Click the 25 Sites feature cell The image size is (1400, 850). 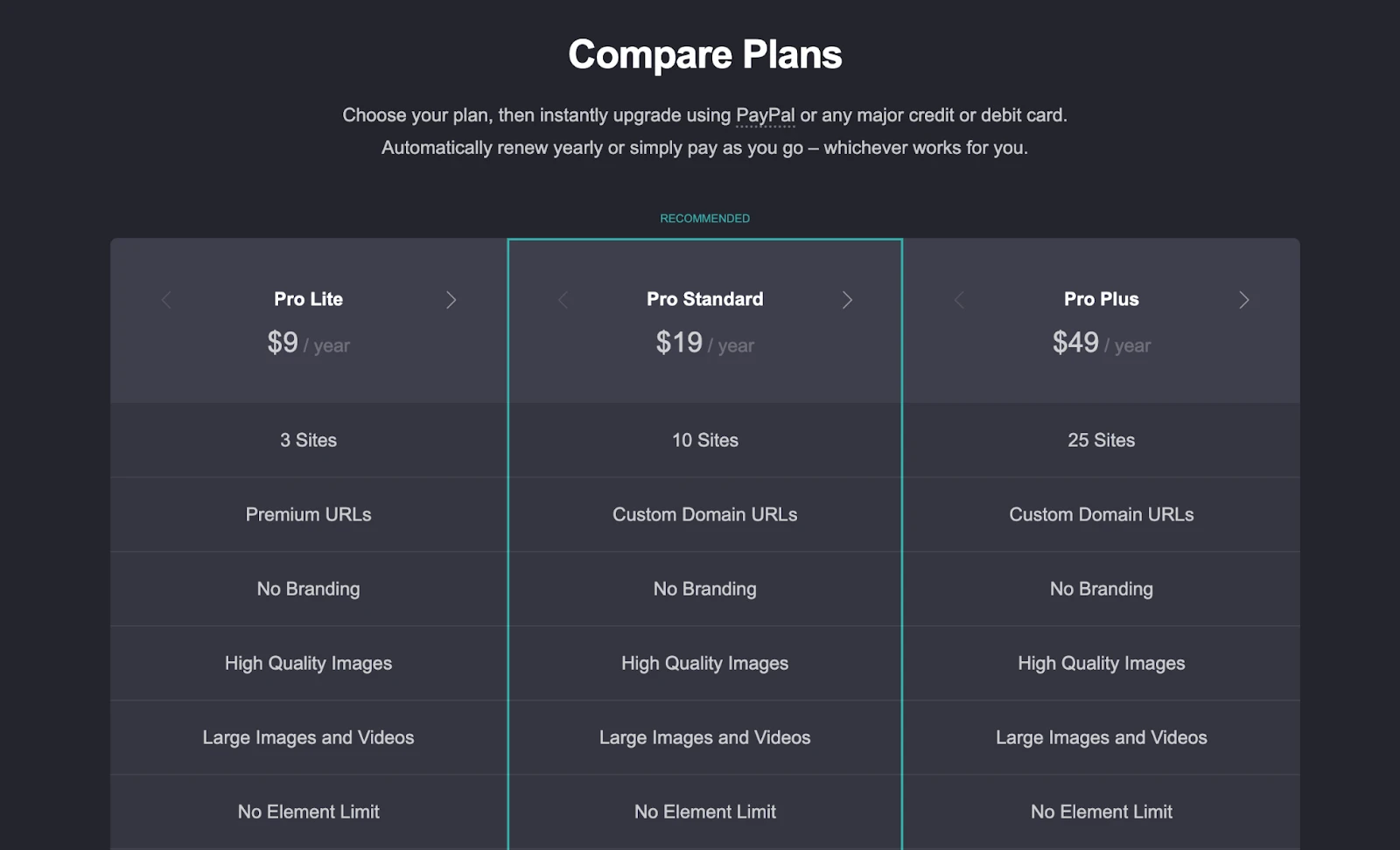(x=1101, y=440)
